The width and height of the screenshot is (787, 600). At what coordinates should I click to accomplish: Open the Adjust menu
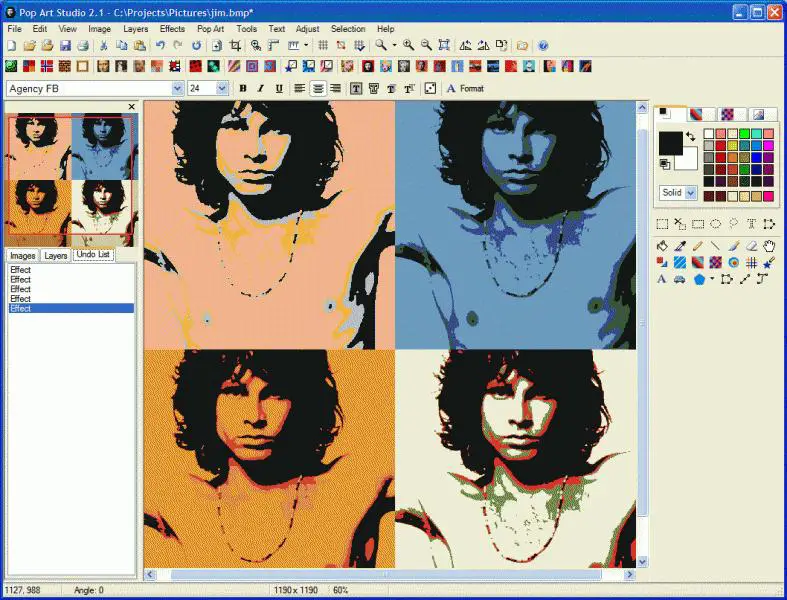(x=307, y=29)
